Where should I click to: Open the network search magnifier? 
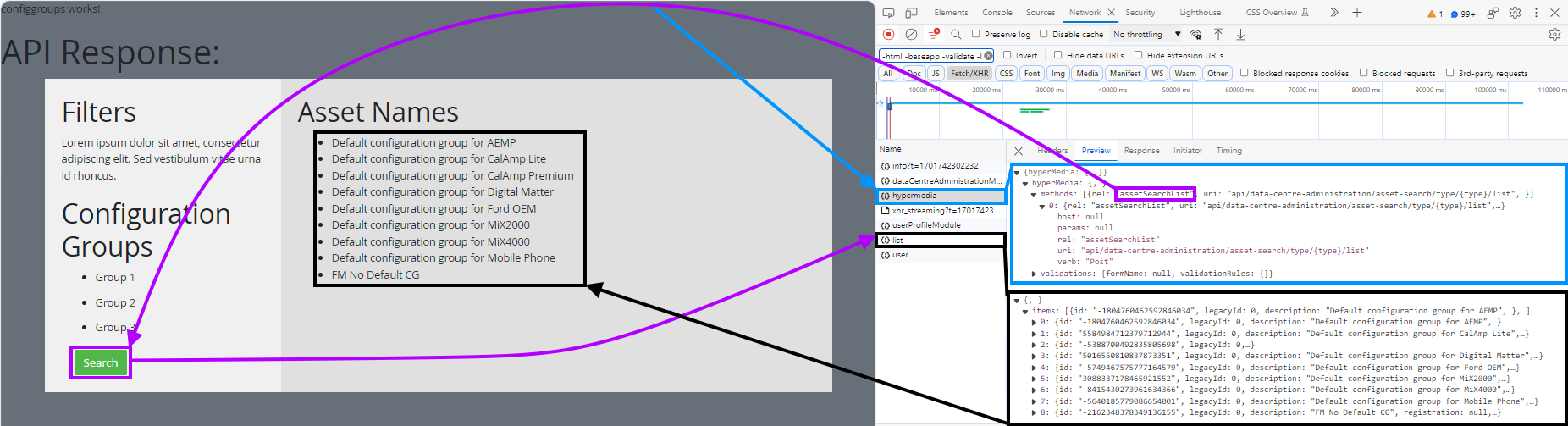pos(956,35)
